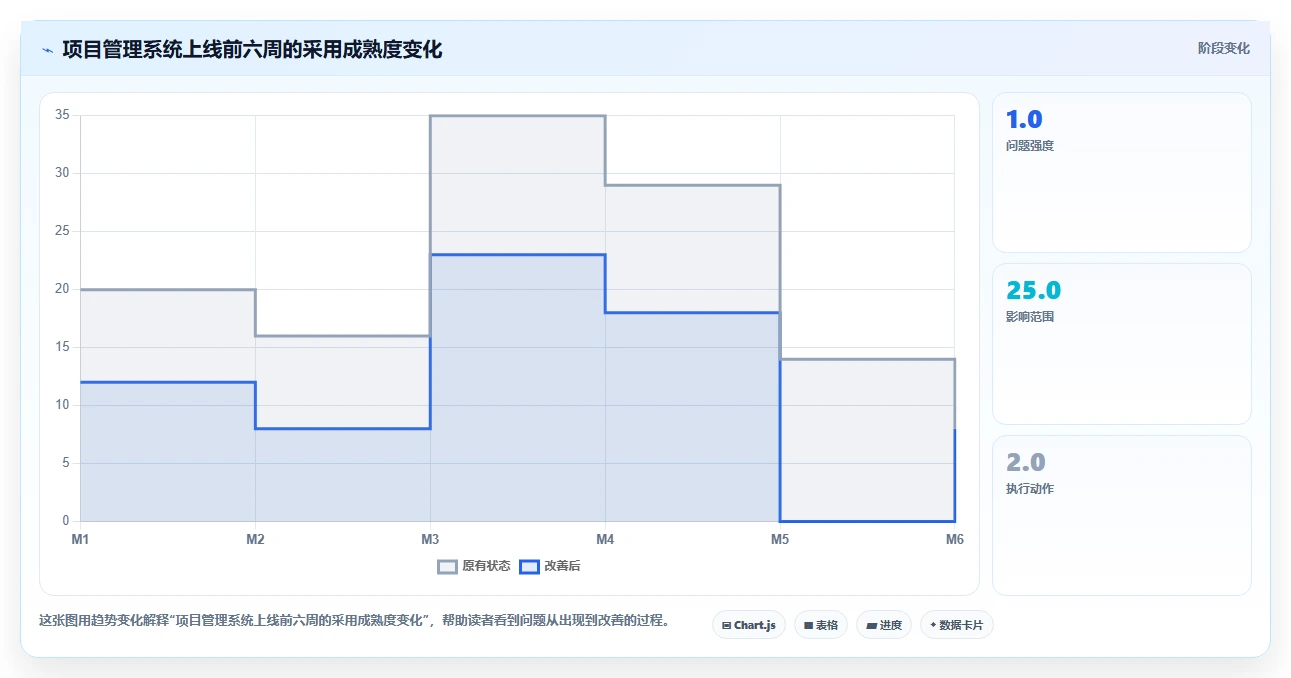Click the 20 y-axis label
This screenshot has height=678, width=1291.
pyautogui.click(x=62, y=289)
